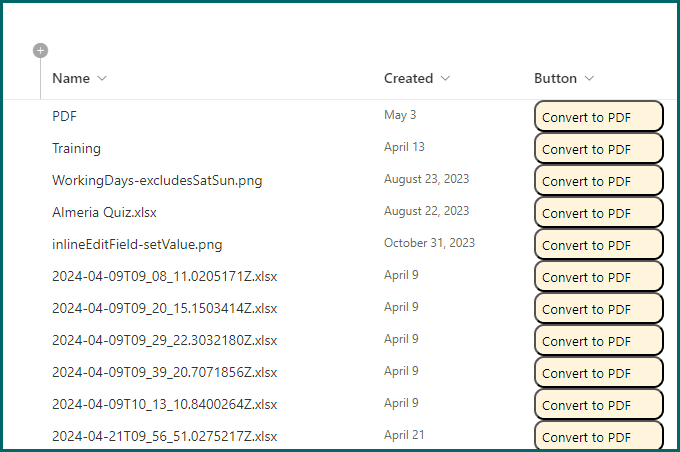
Task: Open the PDF folder
Action: (64, 116)
